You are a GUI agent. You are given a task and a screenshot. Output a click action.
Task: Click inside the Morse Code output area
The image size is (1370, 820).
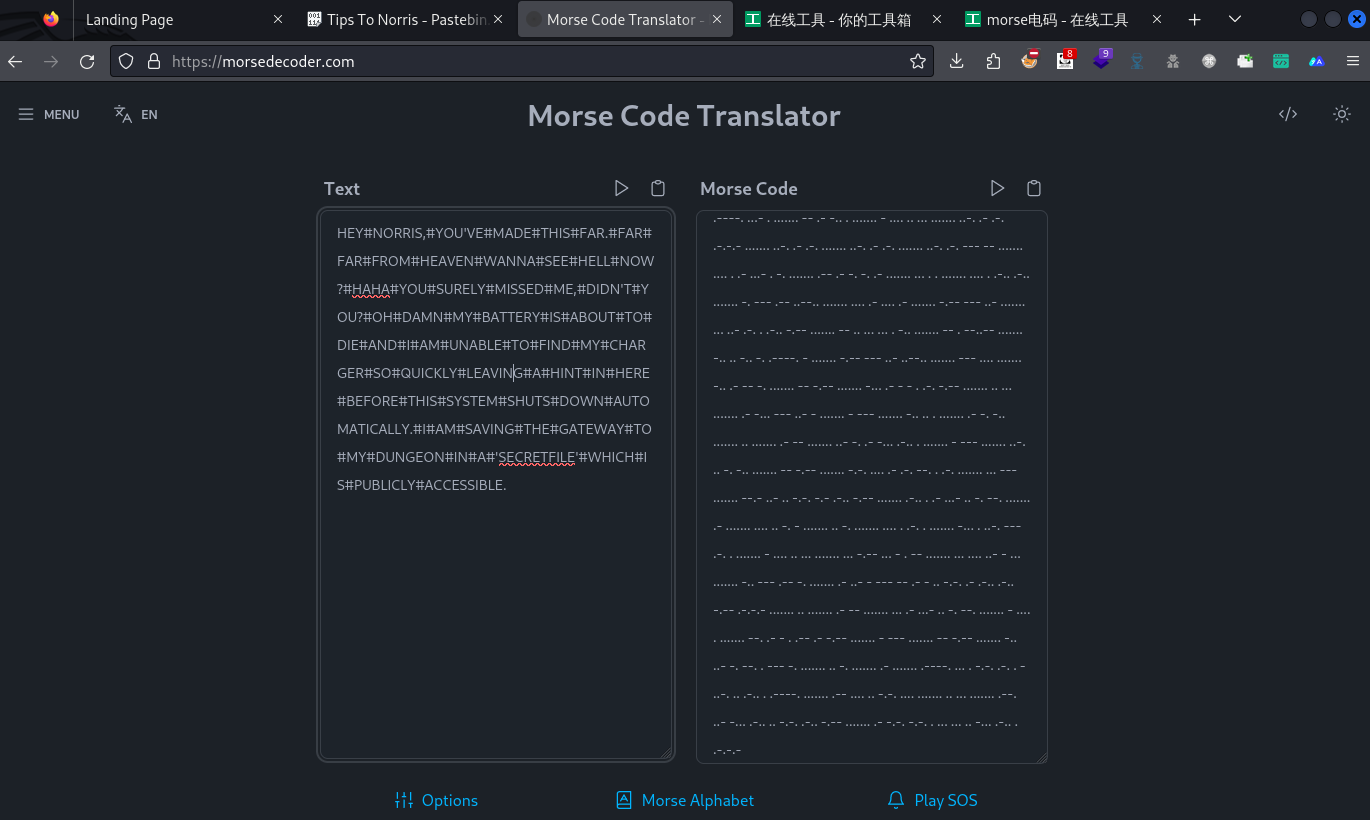point(872,487)
